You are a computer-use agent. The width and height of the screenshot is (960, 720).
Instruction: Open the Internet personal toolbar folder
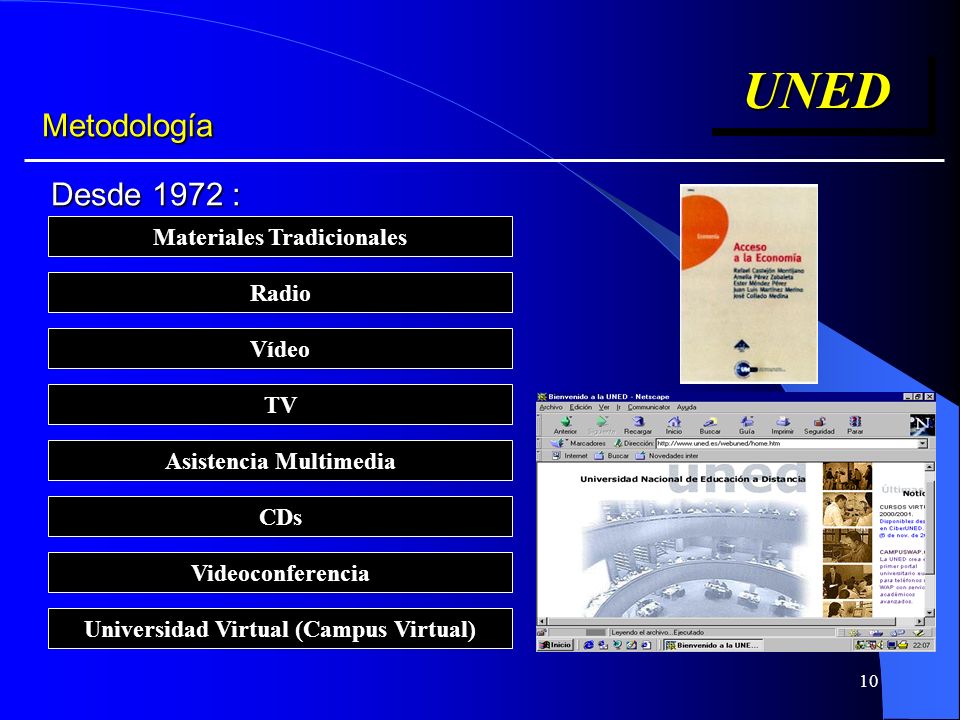click(x=569, y=456)
